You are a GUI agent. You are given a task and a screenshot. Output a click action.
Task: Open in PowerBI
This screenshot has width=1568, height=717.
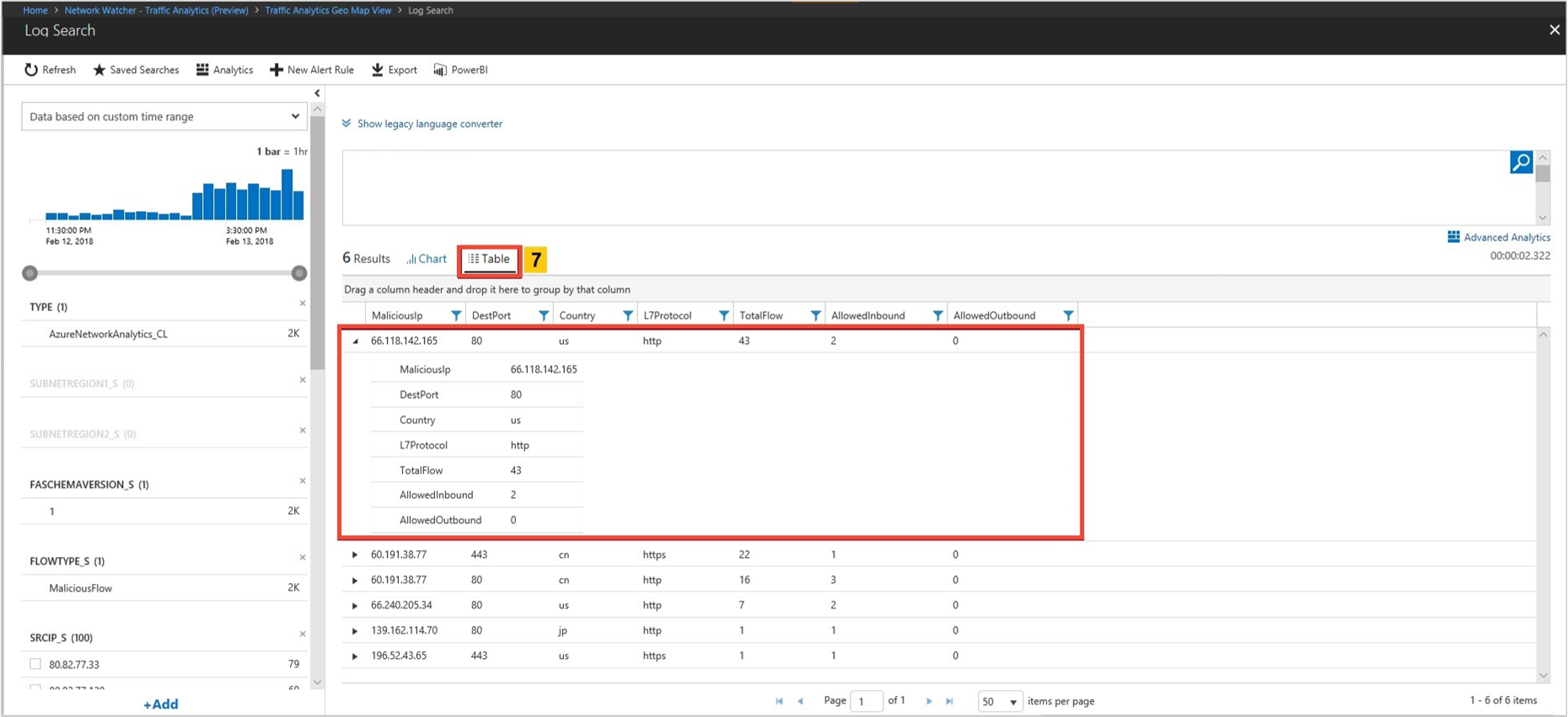coord(460,70)
